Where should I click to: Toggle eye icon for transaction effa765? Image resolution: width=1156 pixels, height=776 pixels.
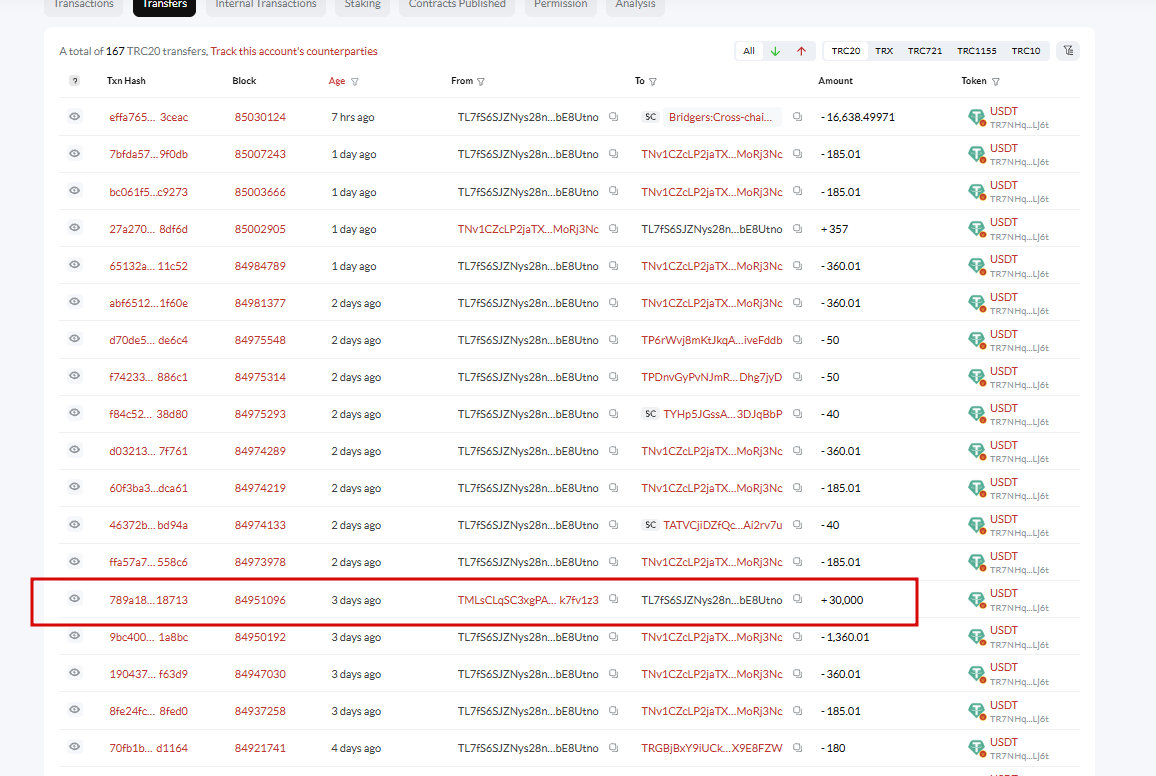pyautogui.click(x=74, y=116)
